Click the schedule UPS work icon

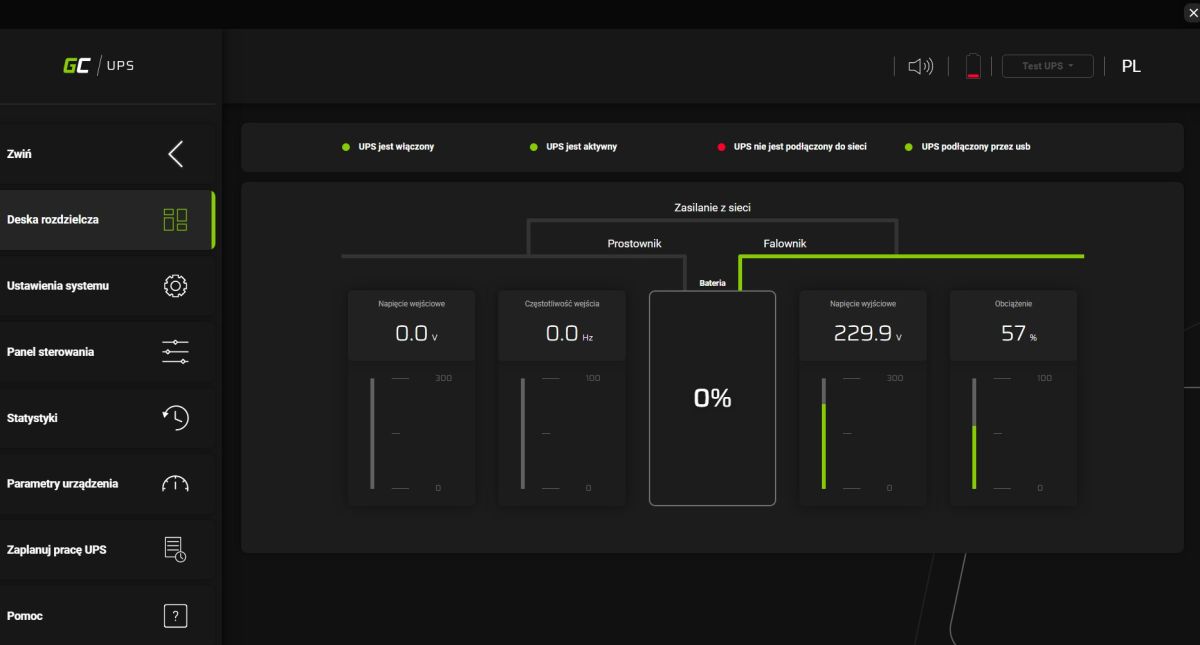pyautogui.click(x=175, y=550)
